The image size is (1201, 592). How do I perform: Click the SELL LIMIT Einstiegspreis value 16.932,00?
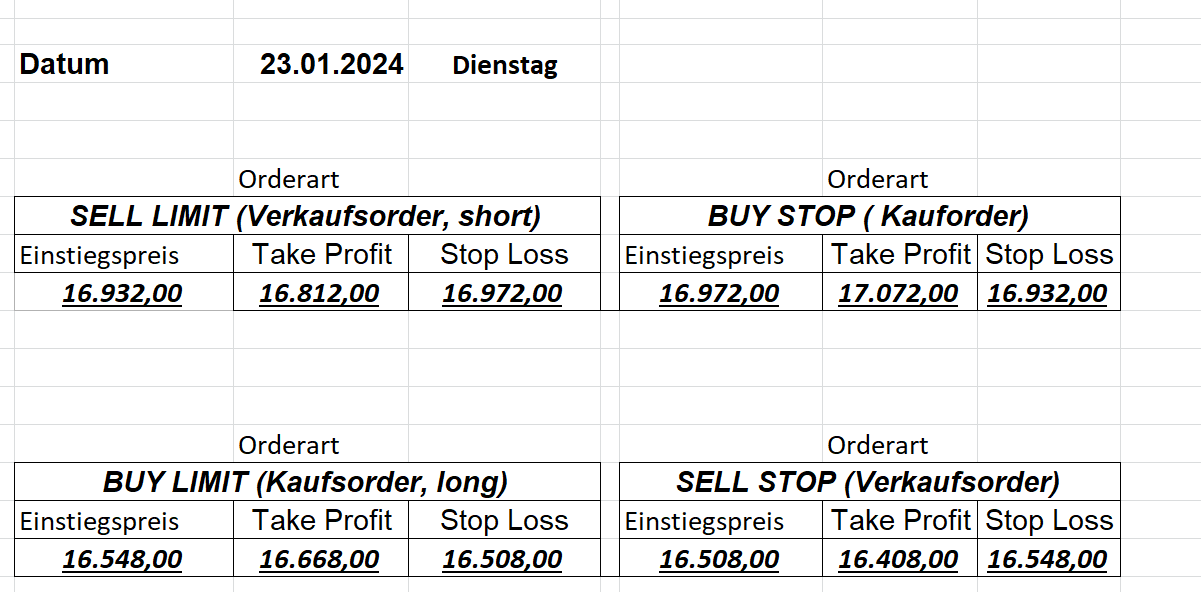122,294
